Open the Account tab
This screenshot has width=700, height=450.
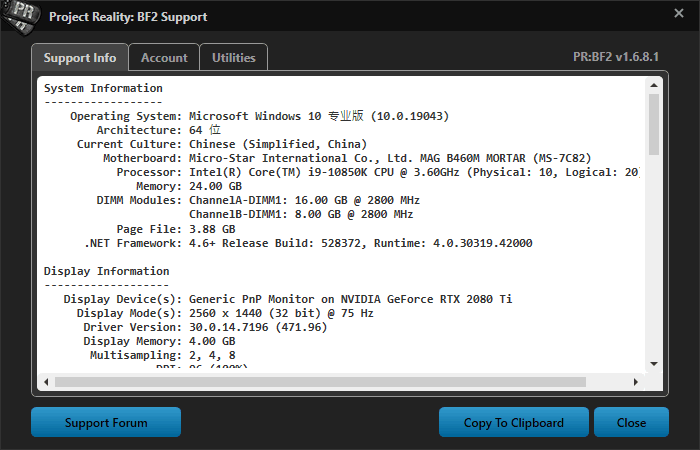164,58
